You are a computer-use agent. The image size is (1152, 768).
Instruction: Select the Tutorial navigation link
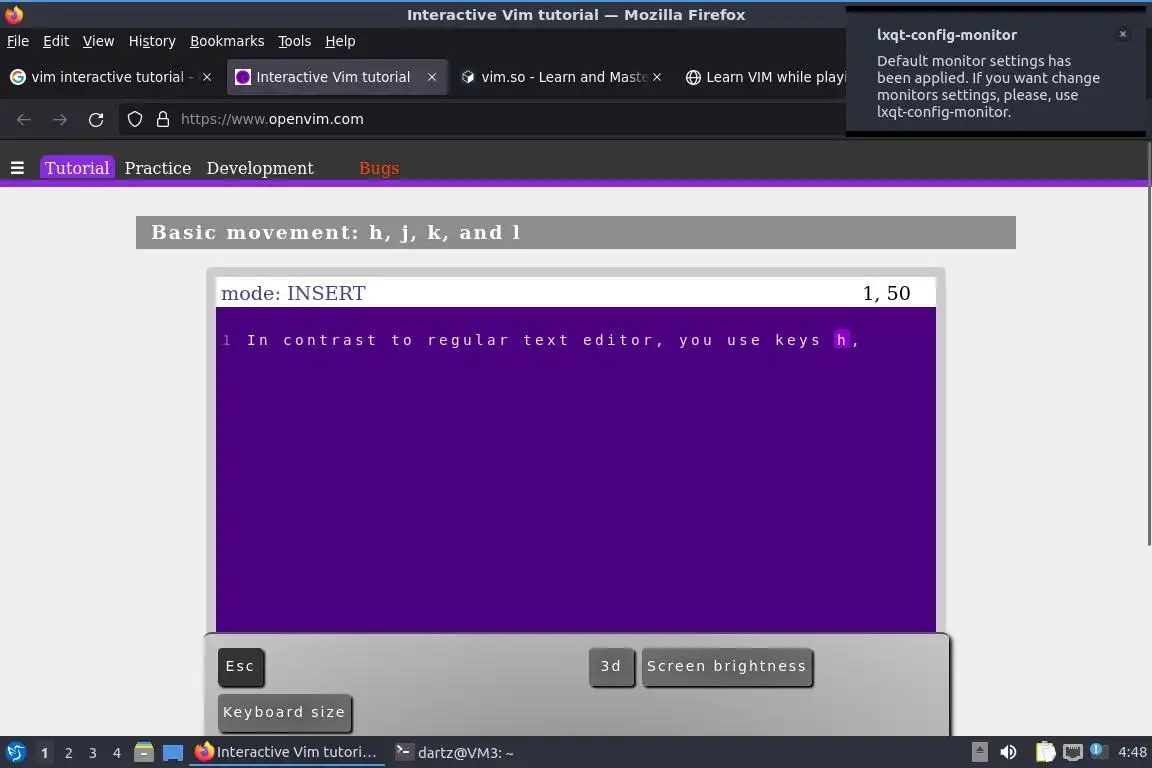(x=77, y=168)
